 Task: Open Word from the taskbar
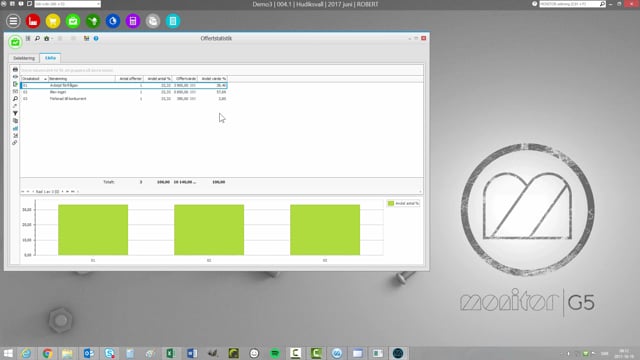[192, 353]
